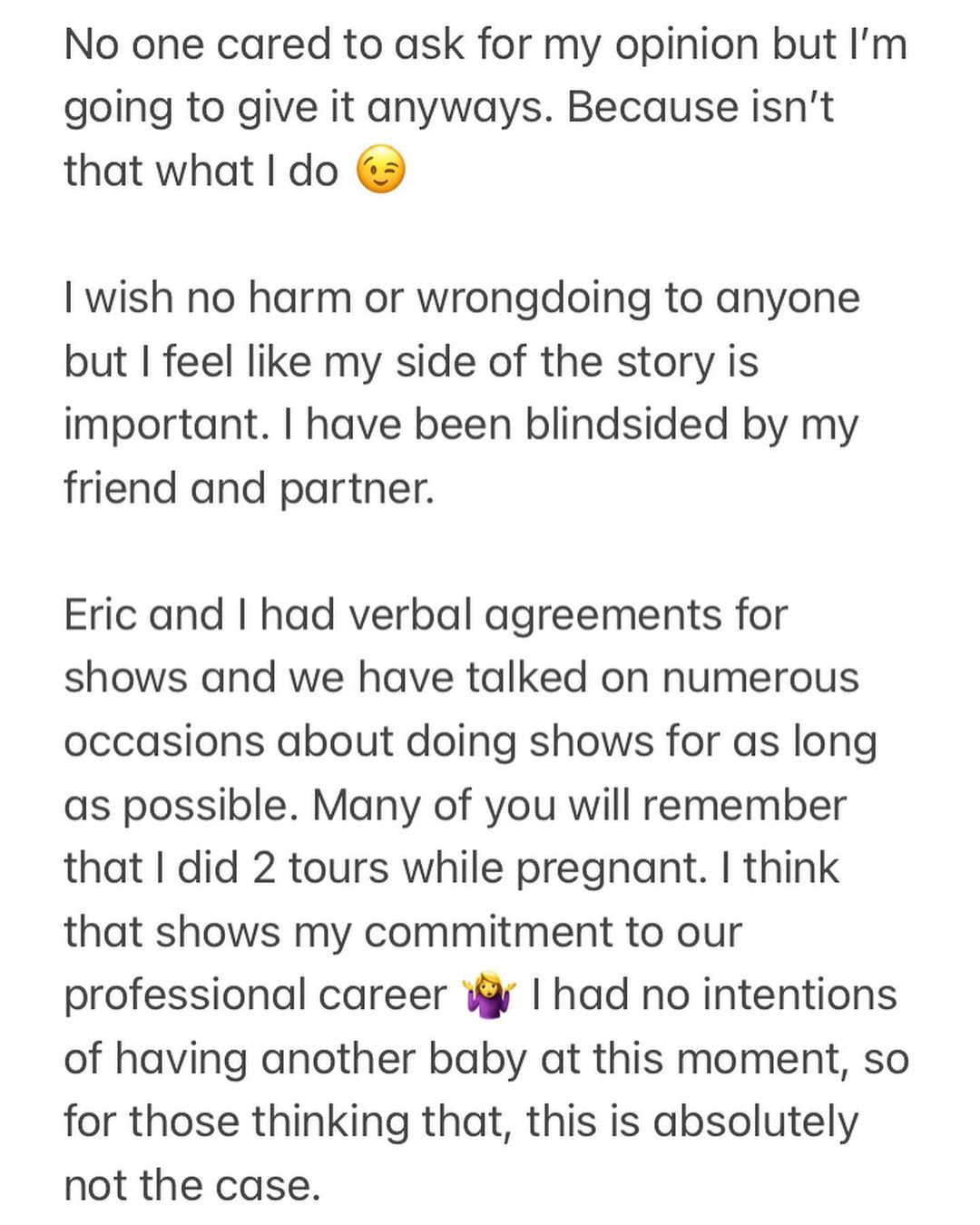The width and height of the screenshot is (980, 1225).
Task: Click the word "numerous"
Action: point(759,678)
